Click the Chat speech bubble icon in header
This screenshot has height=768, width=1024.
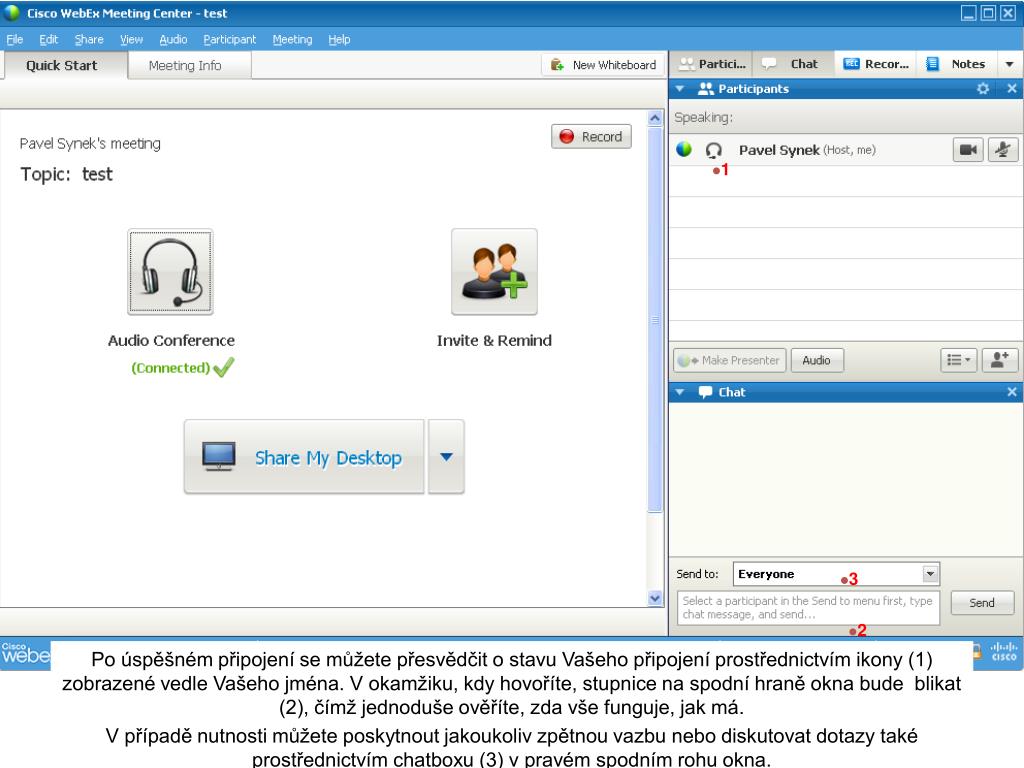click(x=705, y=392)
